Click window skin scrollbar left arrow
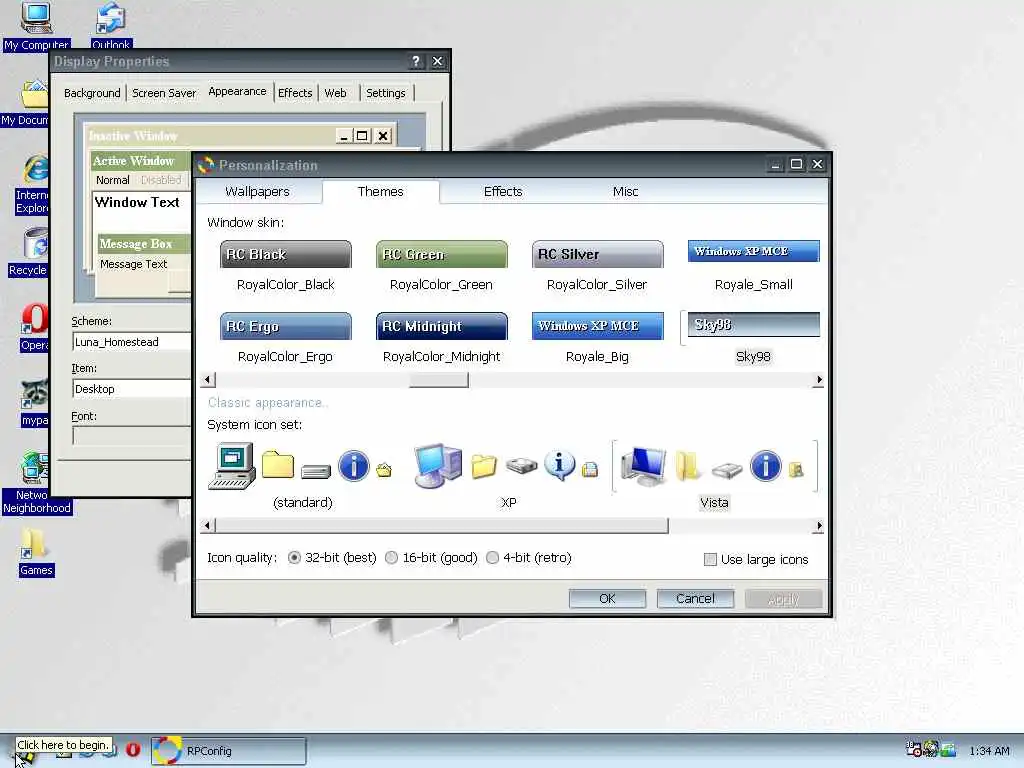Screen dimensions: 1024x768 point(208,379)
